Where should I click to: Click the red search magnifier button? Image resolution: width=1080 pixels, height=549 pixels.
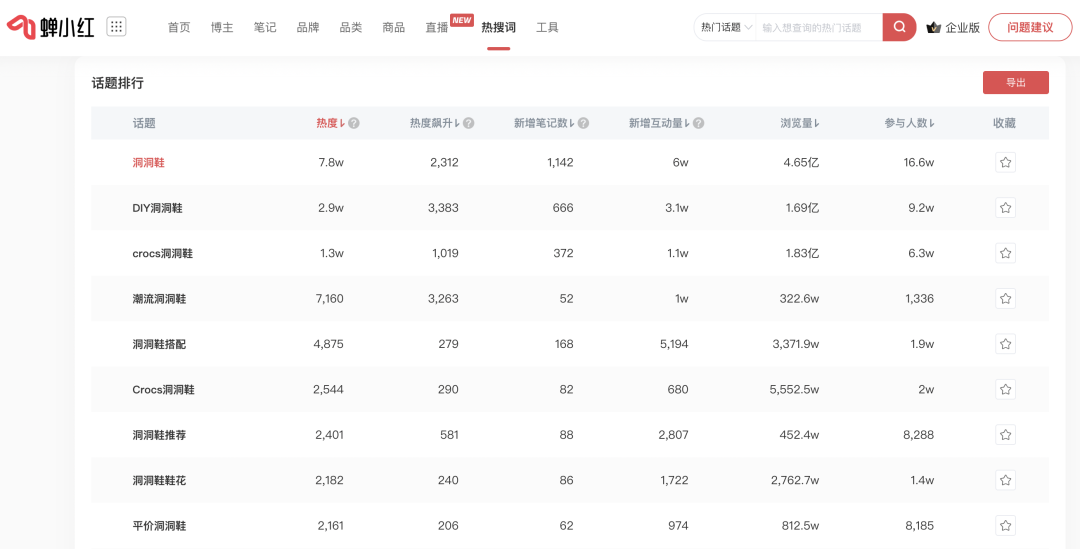click(900, 28)
